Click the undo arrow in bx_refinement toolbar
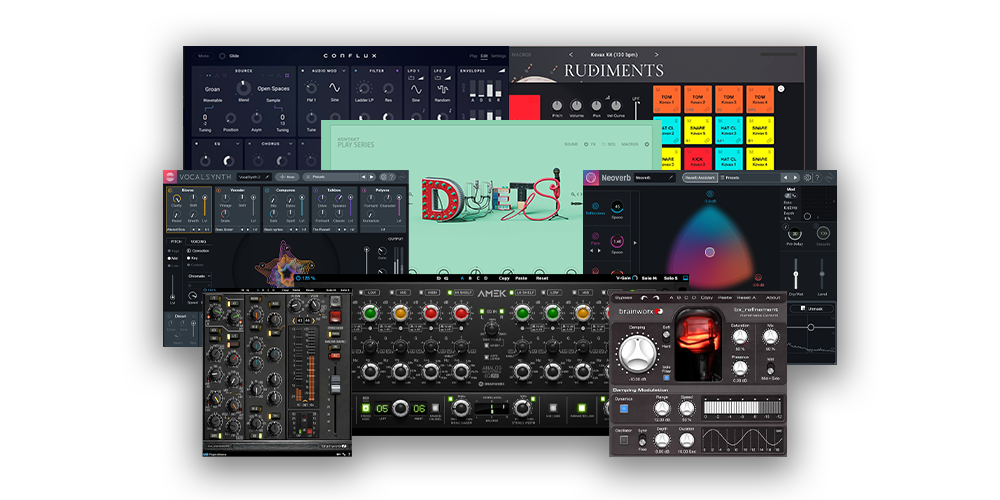Image resolution: width=1000 pixels, height=500 pixels. pyautogui.click(x=643, y=297)
